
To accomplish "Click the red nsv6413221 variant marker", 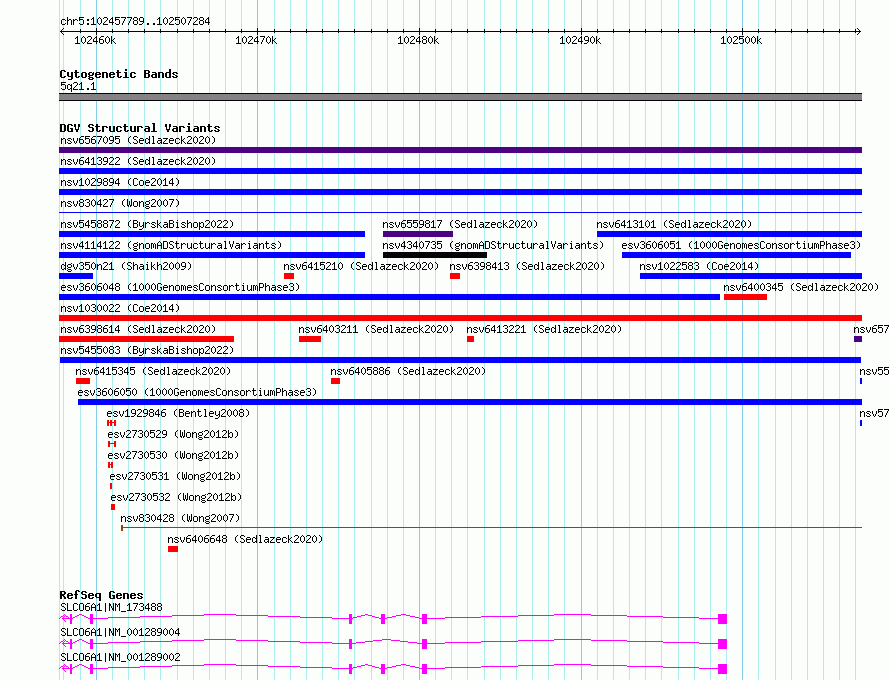I will (x=471, y=339).
